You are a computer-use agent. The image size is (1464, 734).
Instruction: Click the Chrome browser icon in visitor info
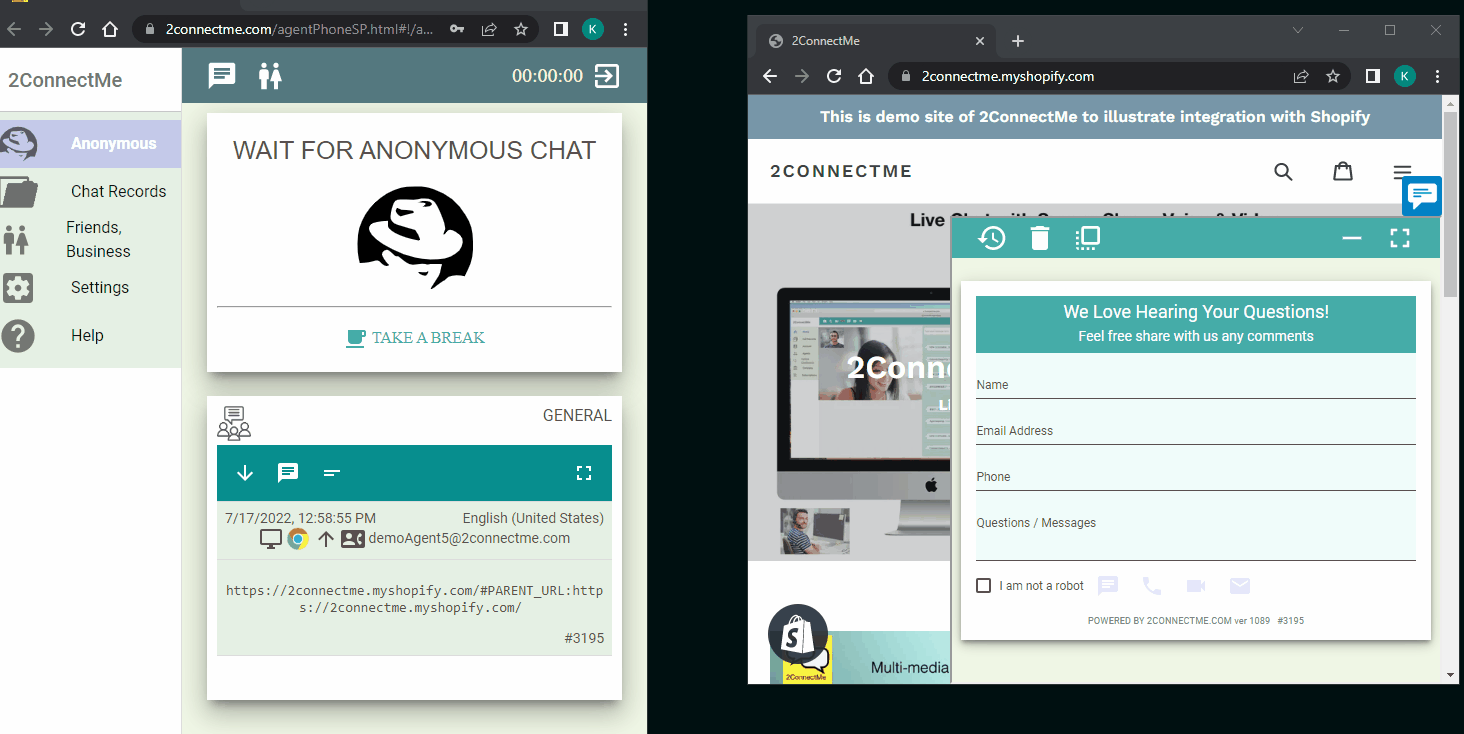[298, 539]
